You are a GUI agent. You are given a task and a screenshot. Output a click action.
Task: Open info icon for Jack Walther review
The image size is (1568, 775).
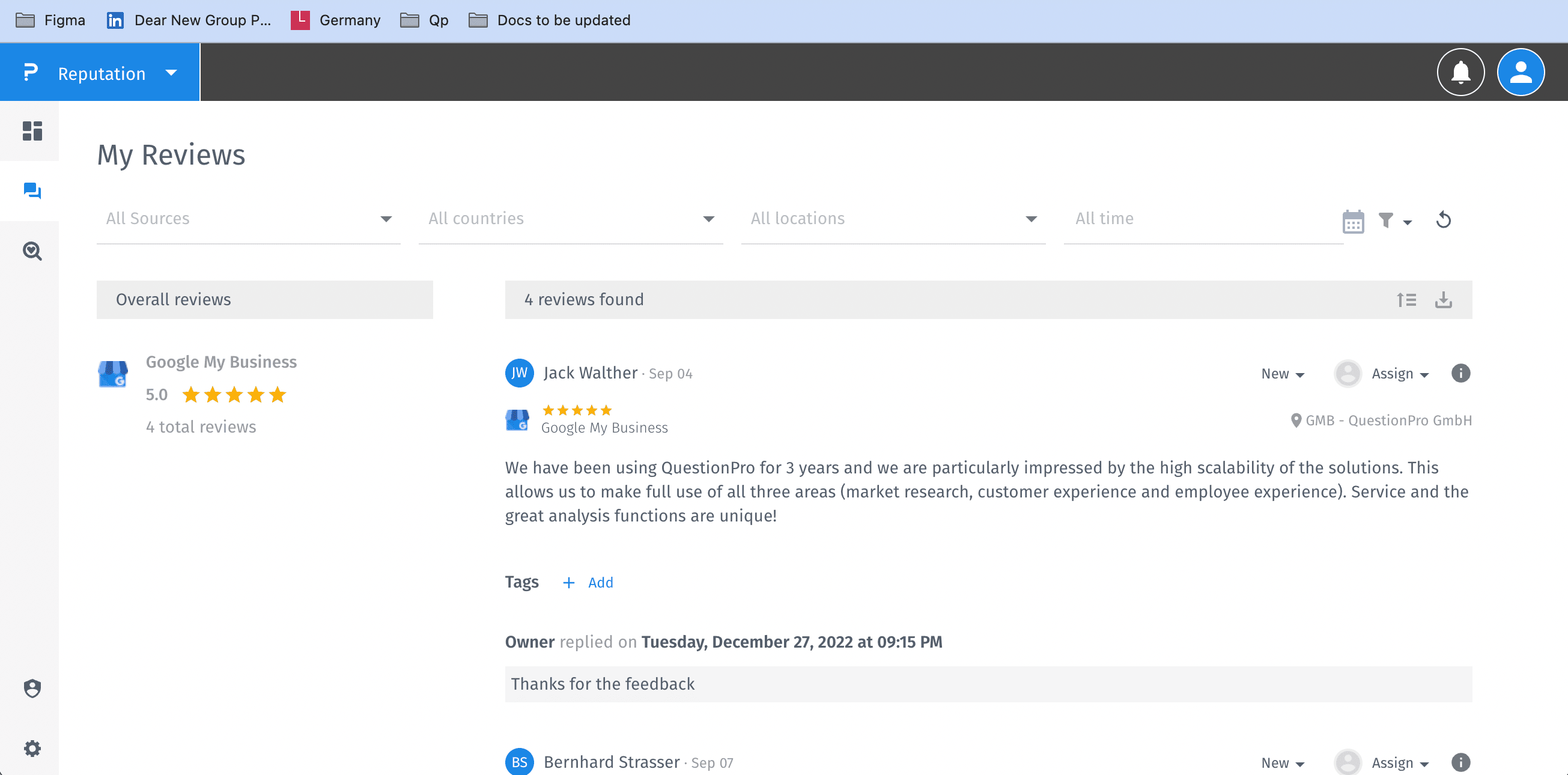1460,373
